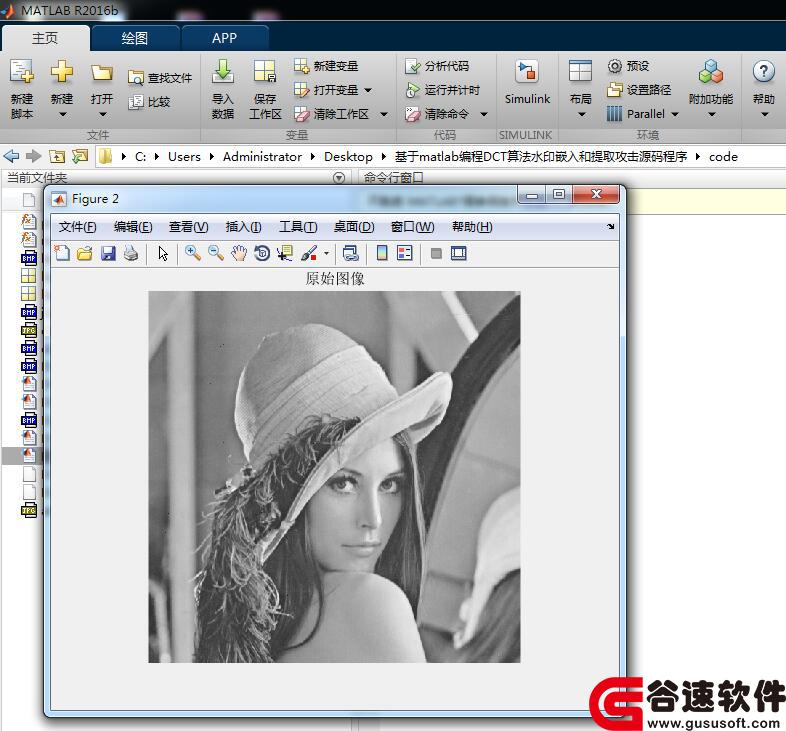
Task: Open File (文件) menu in Figure 2
Action: 78,227
